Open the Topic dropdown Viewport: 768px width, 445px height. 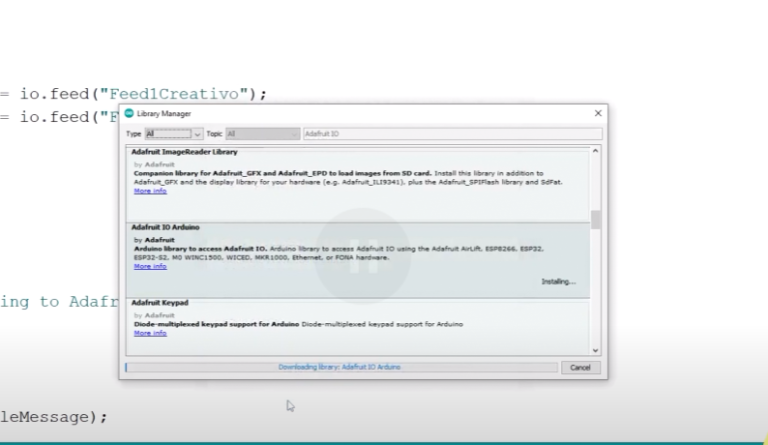coord(262,133)
